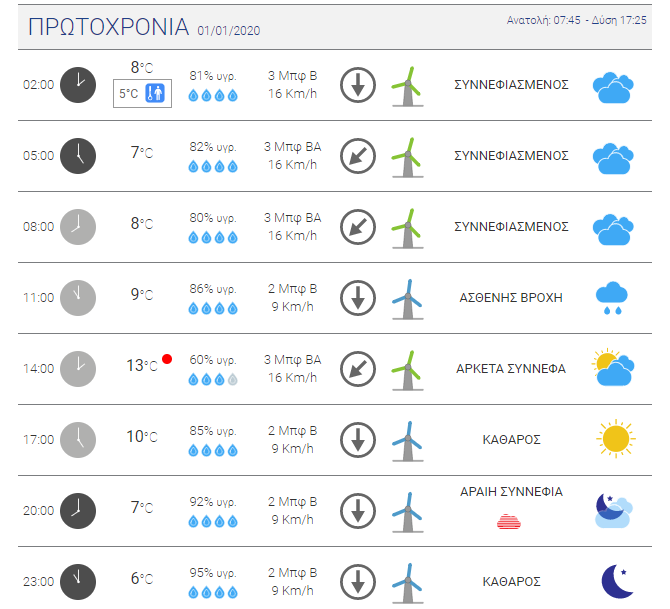Click the north-east wind arrow at 05:00
This screenshot has width=670, height=609.
(x=358, y=156)
